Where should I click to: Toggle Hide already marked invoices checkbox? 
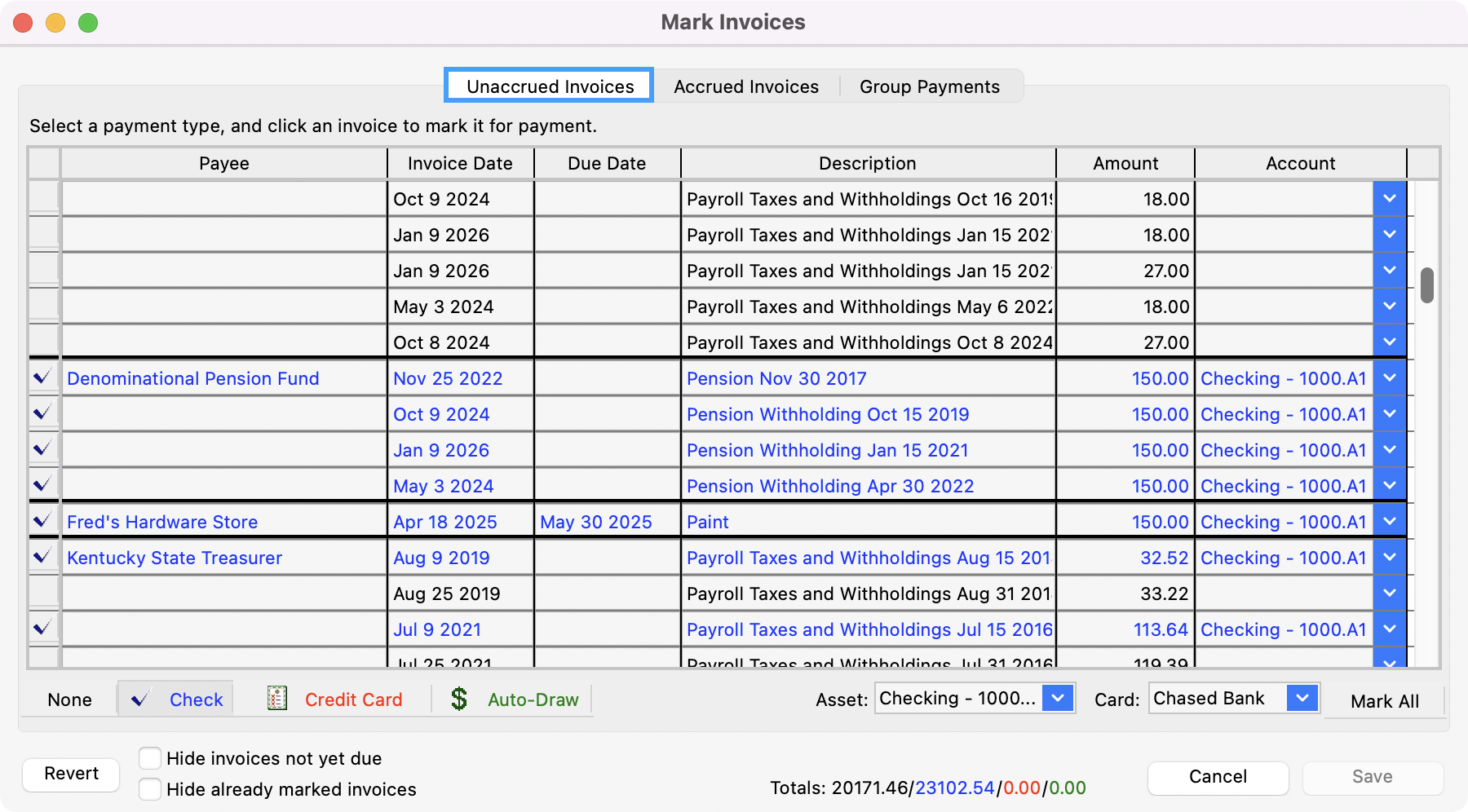coord(150,789)
